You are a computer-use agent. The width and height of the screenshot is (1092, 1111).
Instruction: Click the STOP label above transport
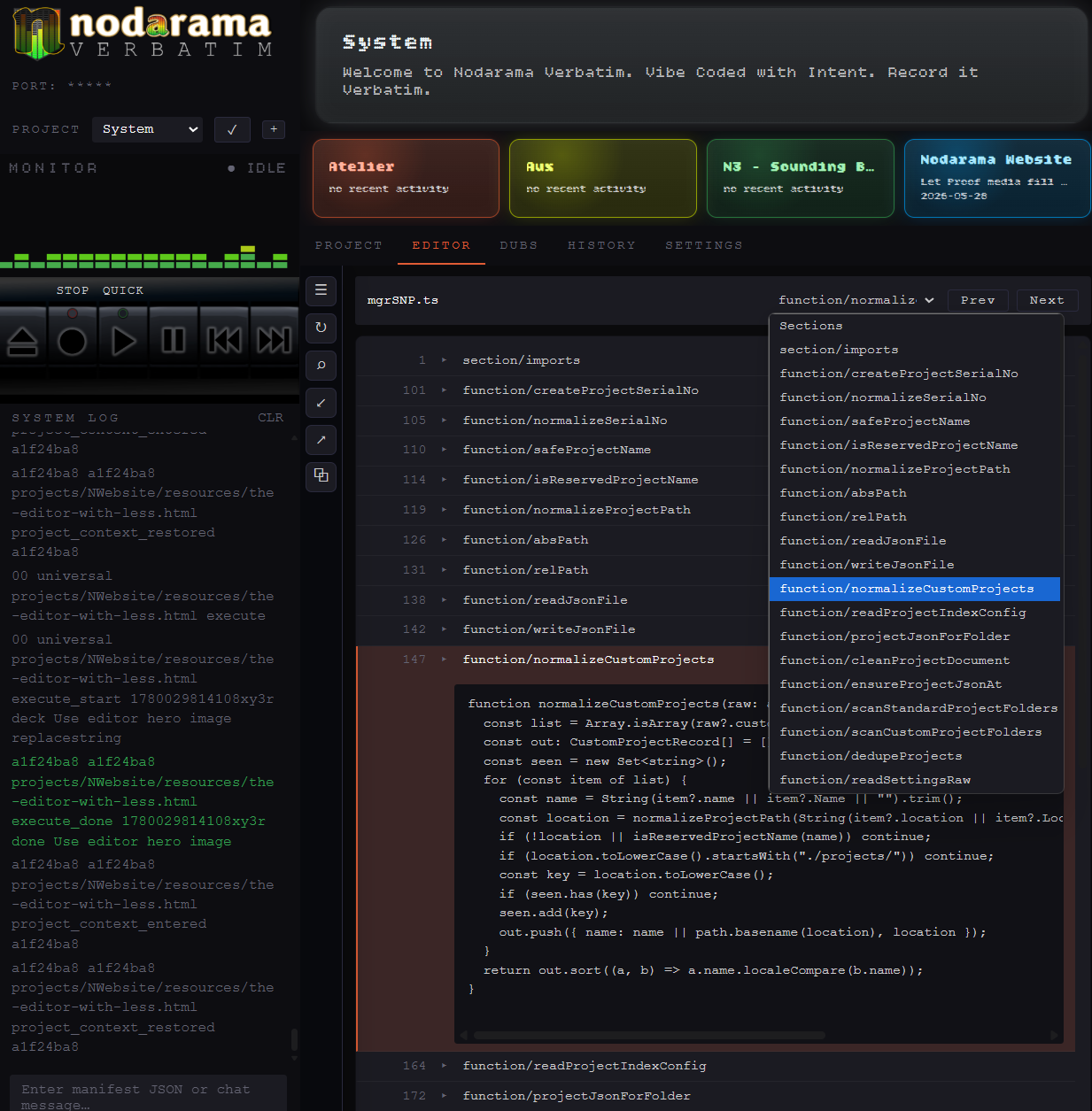coord(73,290)
